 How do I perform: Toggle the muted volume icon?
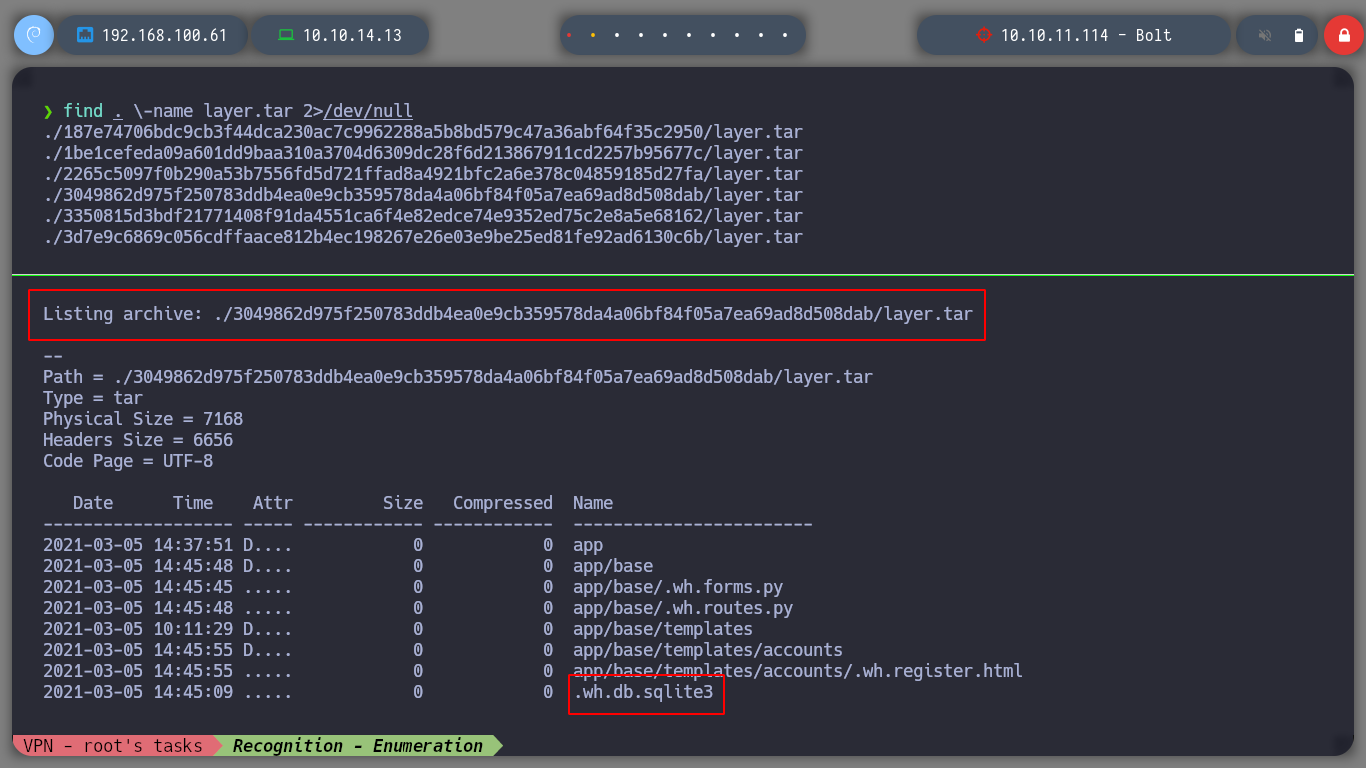1265,35
